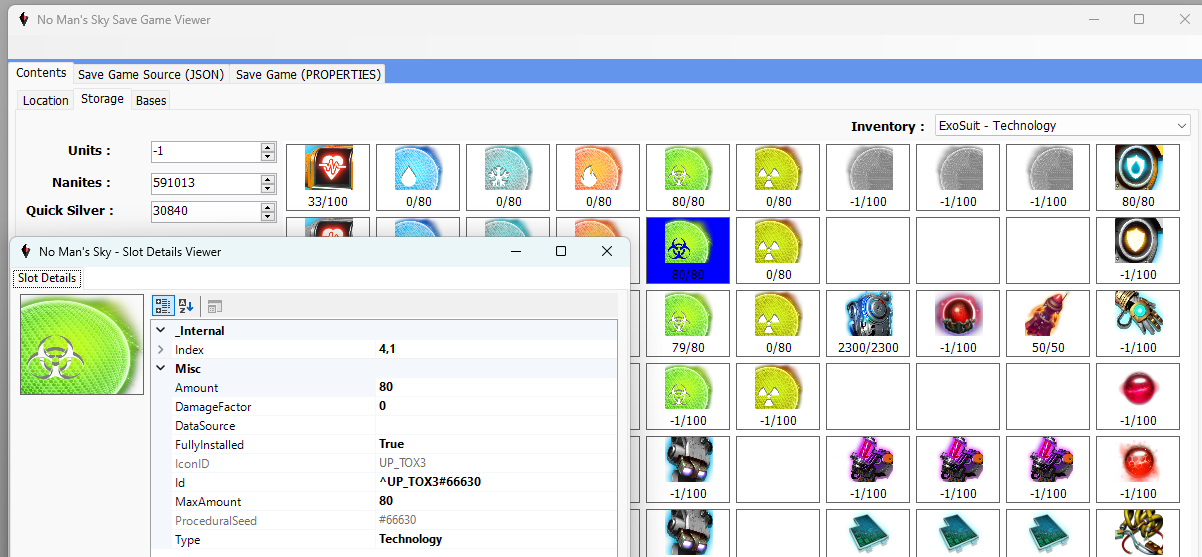Select the Amount property row
Image resolution: width=1202 pixels, height=557 pixels.
coord(384,388)
